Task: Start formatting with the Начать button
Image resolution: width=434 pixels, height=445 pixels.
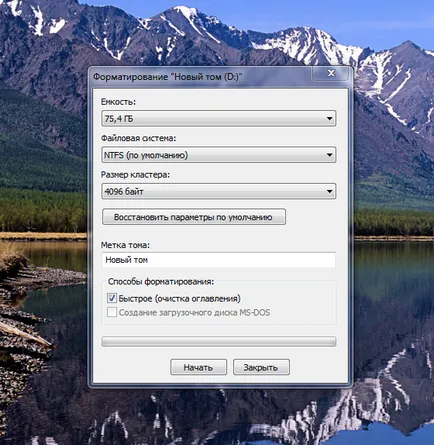Action: 198,367
